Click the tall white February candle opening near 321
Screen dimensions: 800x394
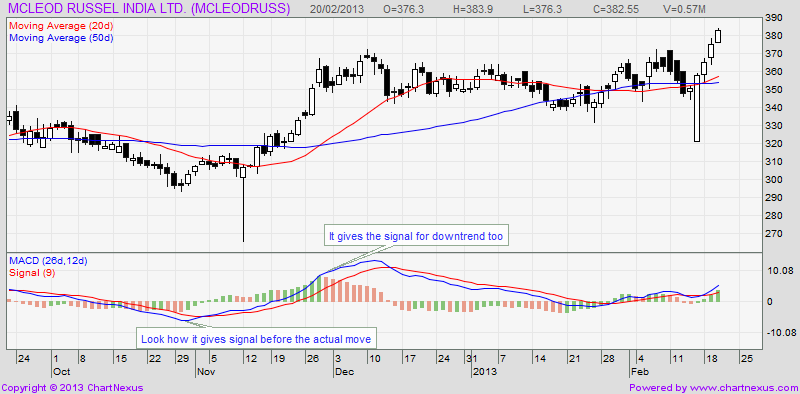pos(697,108)
